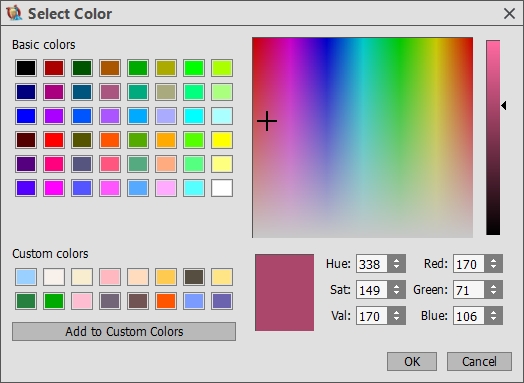
Task: Click the Sat value field
Action: point(372,289)
